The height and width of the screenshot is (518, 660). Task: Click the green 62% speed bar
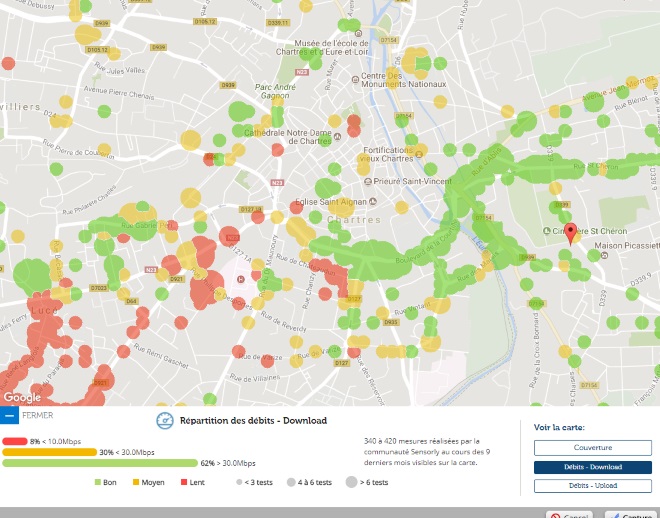pos(100,463)
